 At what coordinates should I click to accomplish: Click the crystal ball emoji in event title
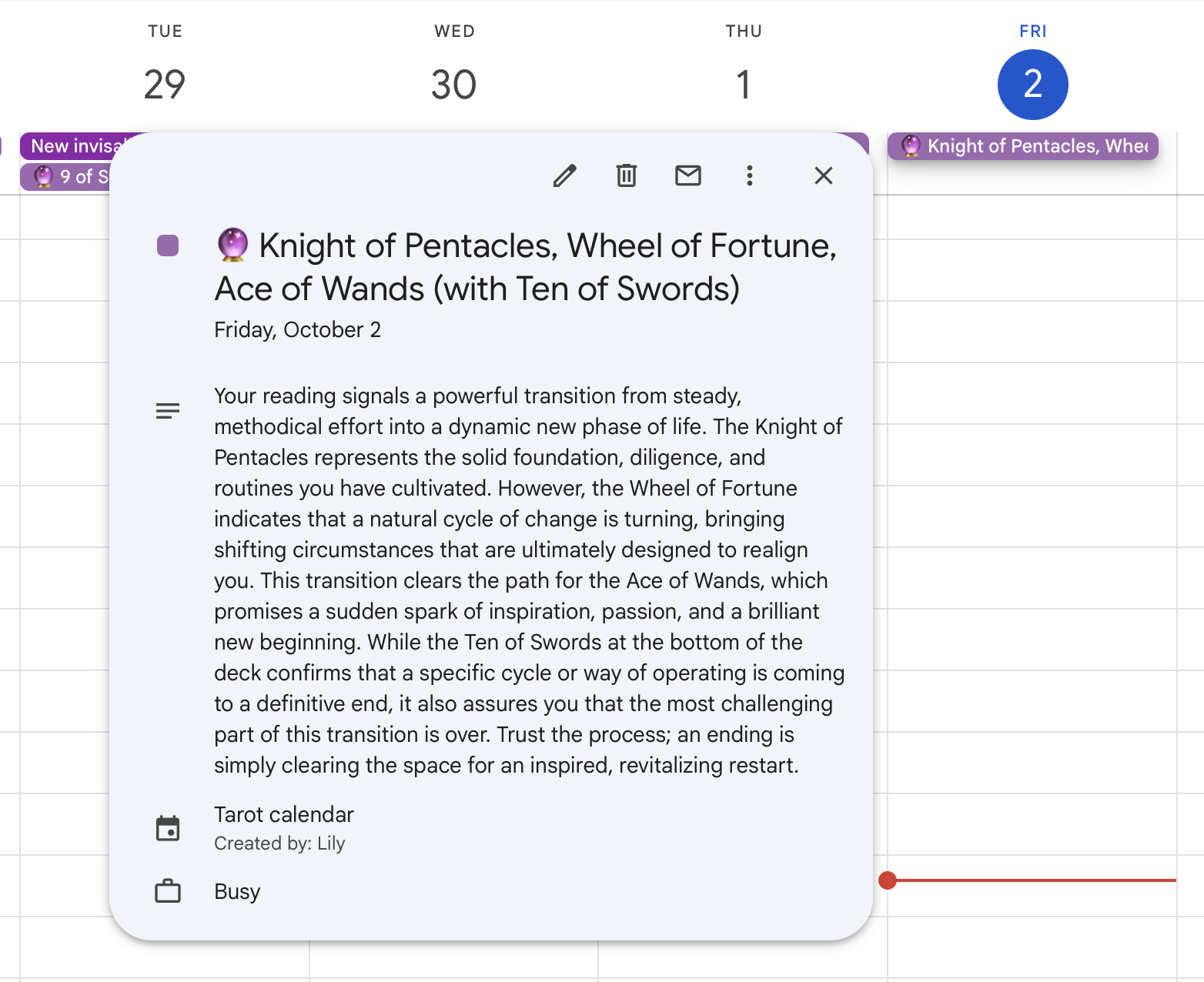click(x=232, y=245)
